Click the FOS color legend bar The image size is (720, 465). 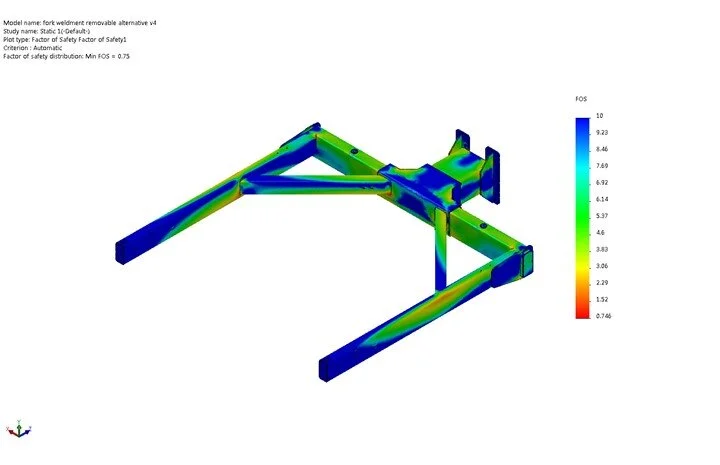tap(582, 218)
